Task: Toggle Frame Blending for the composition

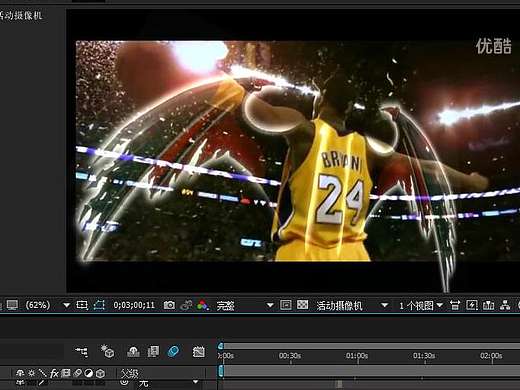Action: tap(153, 351)
